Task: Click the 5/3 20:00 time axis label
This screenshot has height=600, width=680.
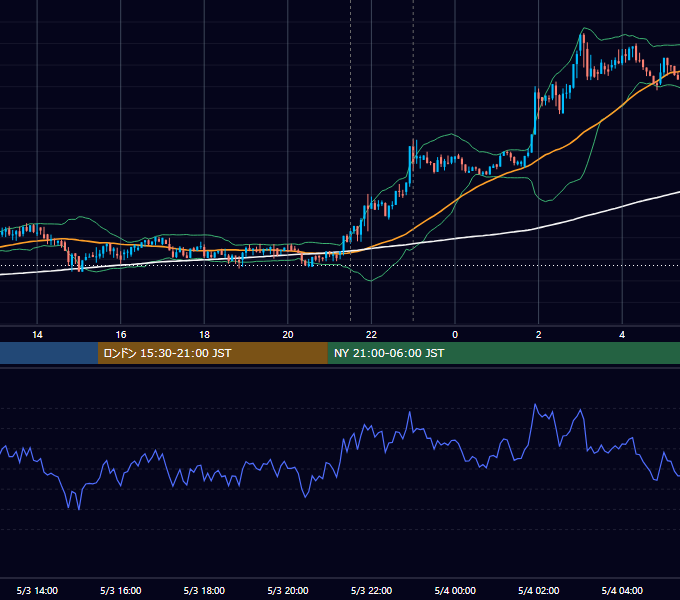Action: coord(288,590)
